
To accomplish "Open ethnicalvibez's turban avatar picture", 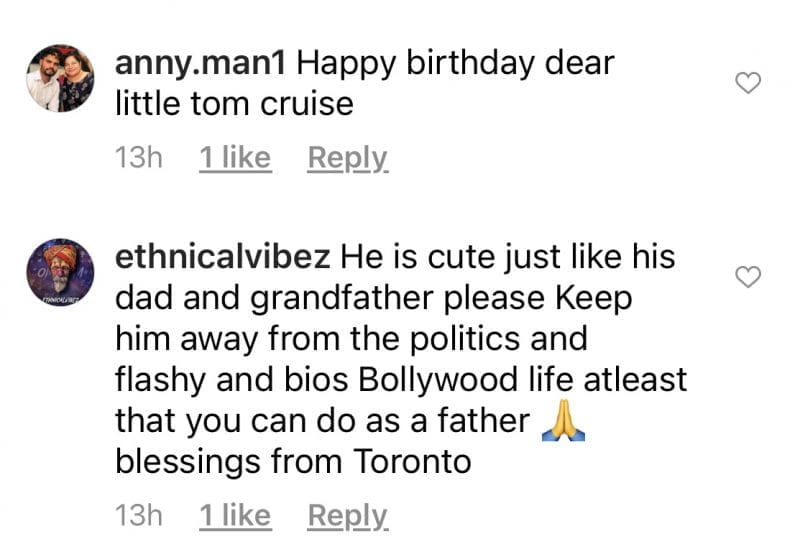I will [60, 272].
